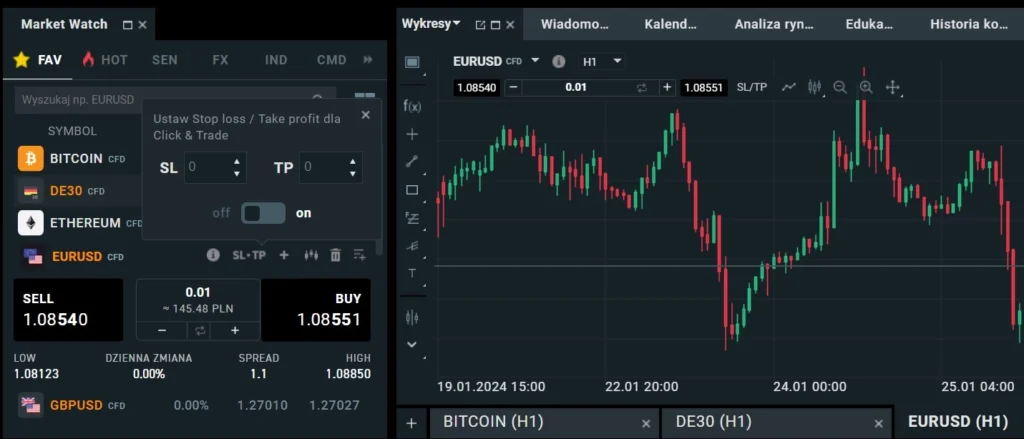
Task: Select the rectangle drawing tool
Action: [x=412, y=189]
